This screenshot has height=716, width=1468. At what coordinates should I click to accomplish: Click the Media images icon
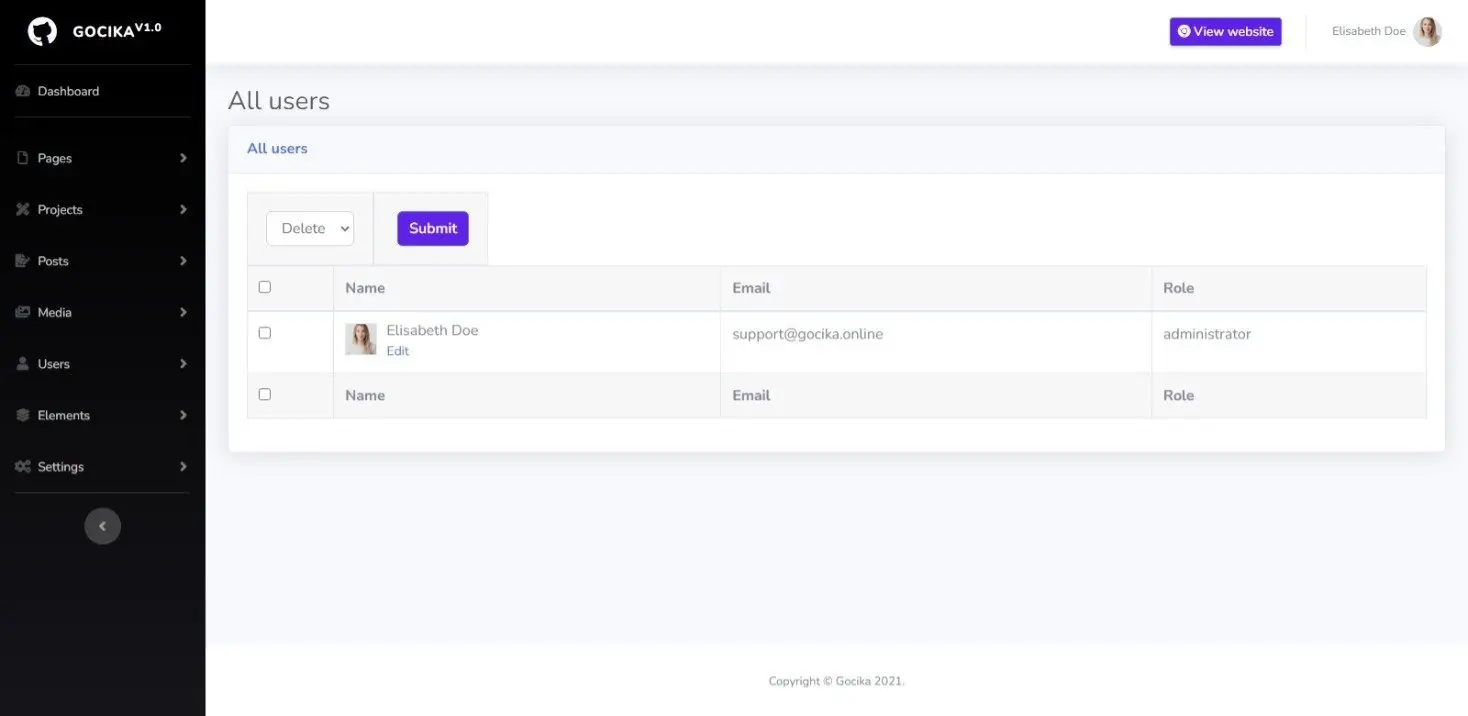coord(23,312)
